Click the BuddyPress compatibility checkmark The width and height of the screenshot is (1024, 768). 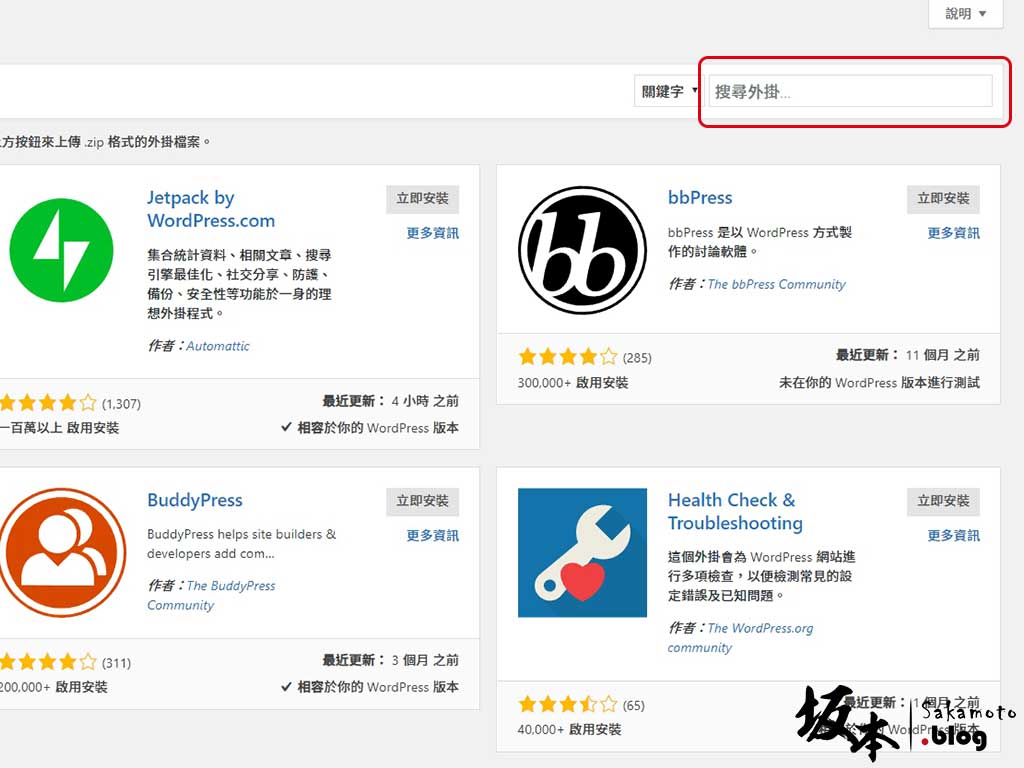pyautogui.click(x=286, y=686)
